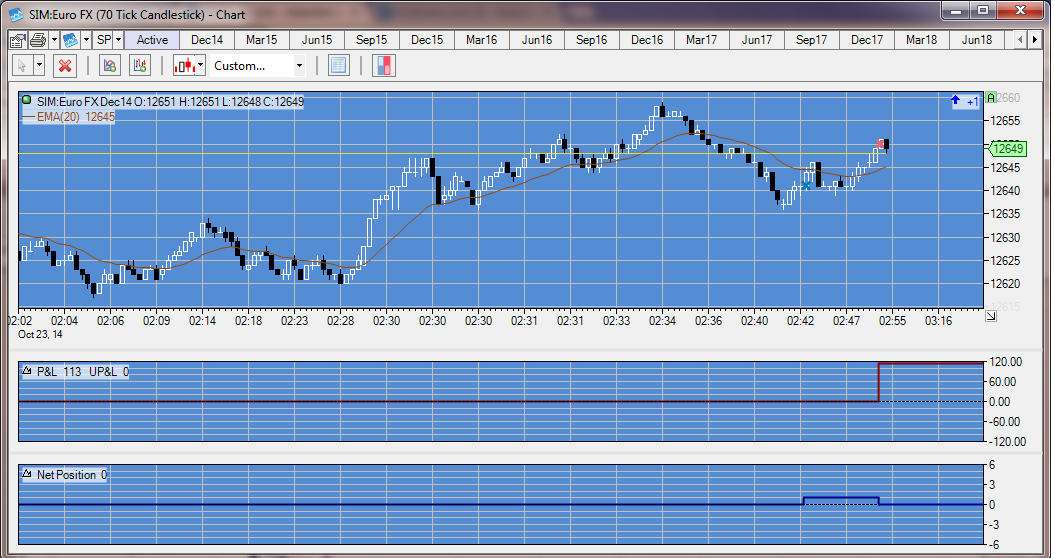Click the blue-red color bars icon
The width and height of the screenshot is (1054, 558).
tap(384, 66)
